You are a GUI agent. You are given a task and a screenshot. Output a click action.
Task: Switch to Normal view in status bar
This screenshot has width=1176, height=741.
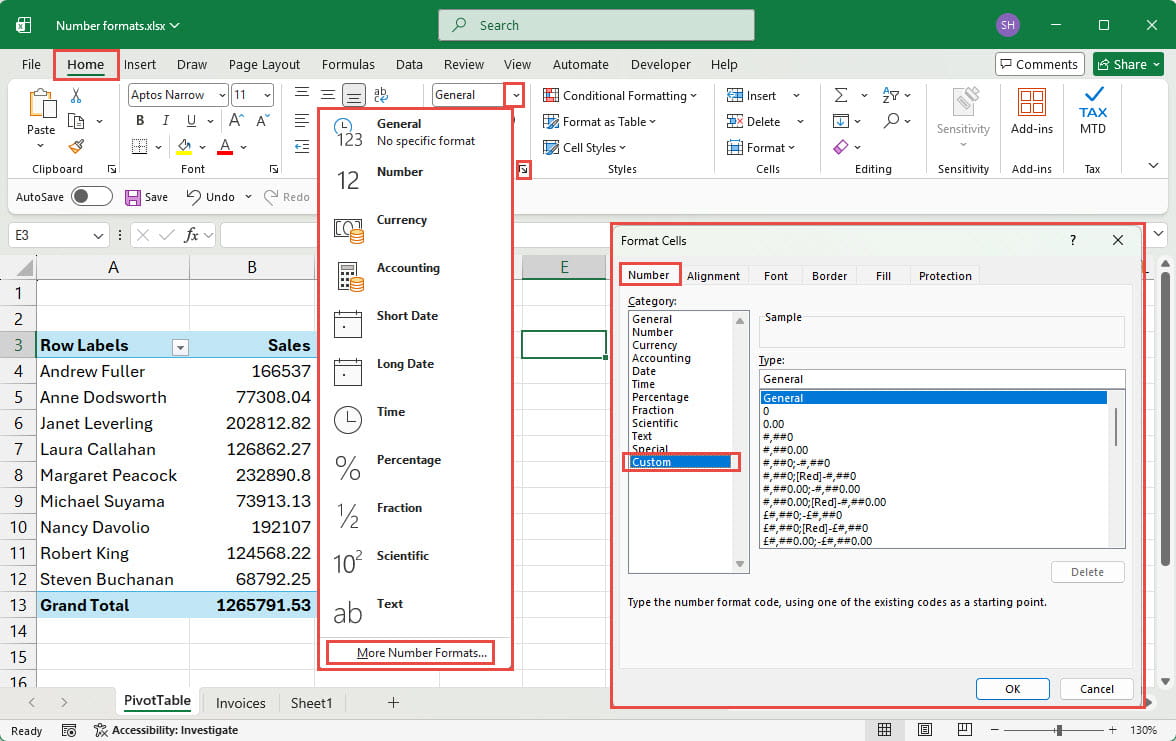(884, 730)
